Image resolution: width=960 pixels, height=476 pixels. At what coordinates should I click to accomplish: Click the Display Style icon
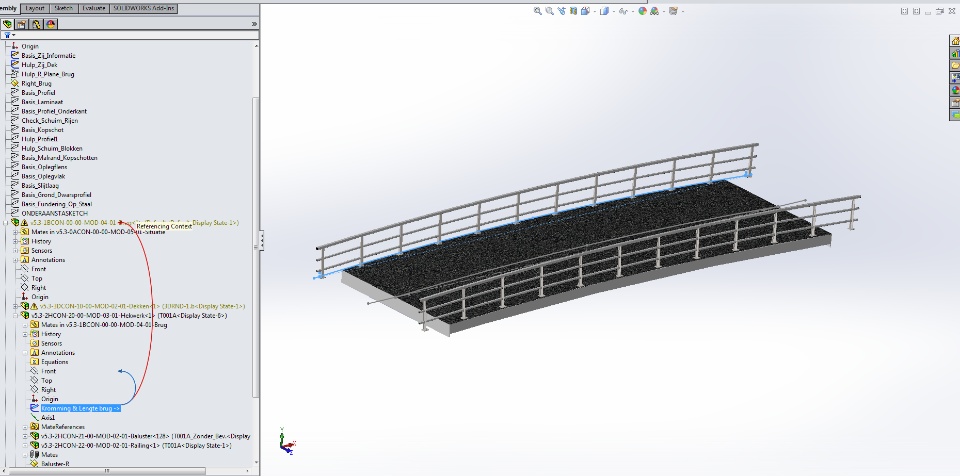604,11
